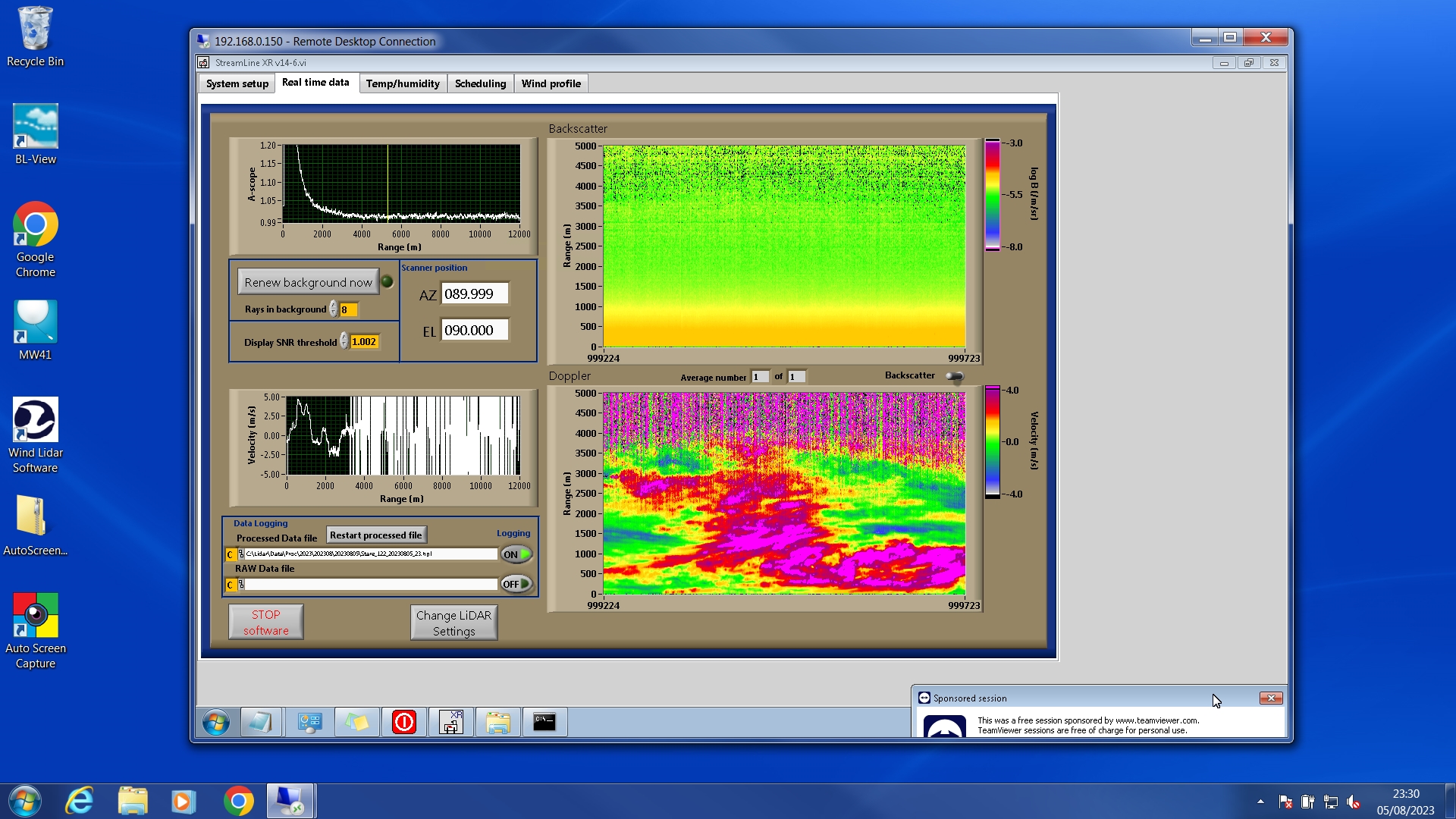Click the StreamLine XR taskbar icon
This screenshot has width=1456, height=819.
(451, 722)
